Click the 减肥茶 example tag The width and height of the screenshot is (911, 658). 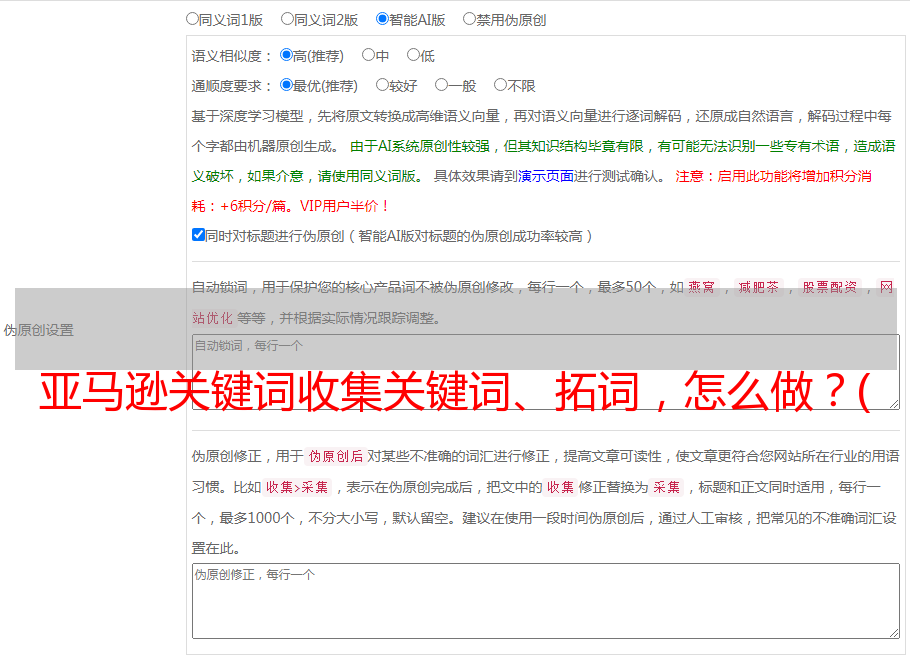coord(759,287)
